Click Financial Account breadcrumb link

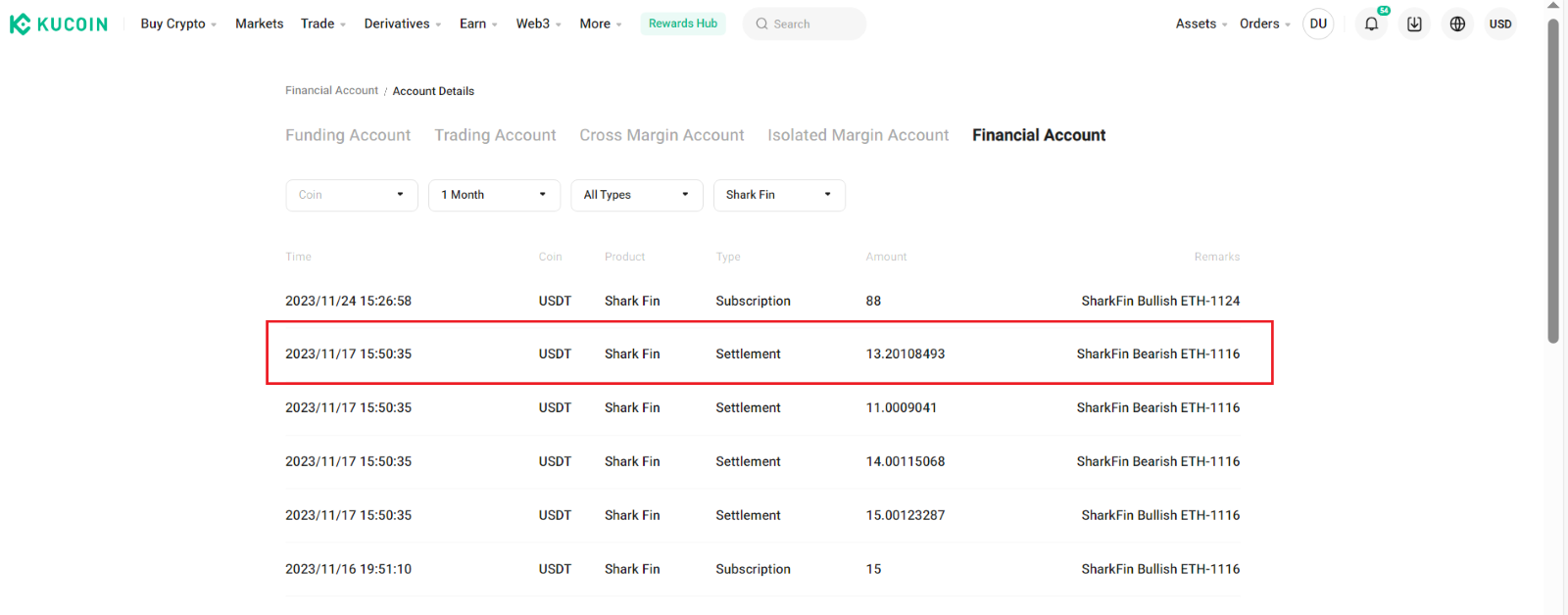point(331,91)
